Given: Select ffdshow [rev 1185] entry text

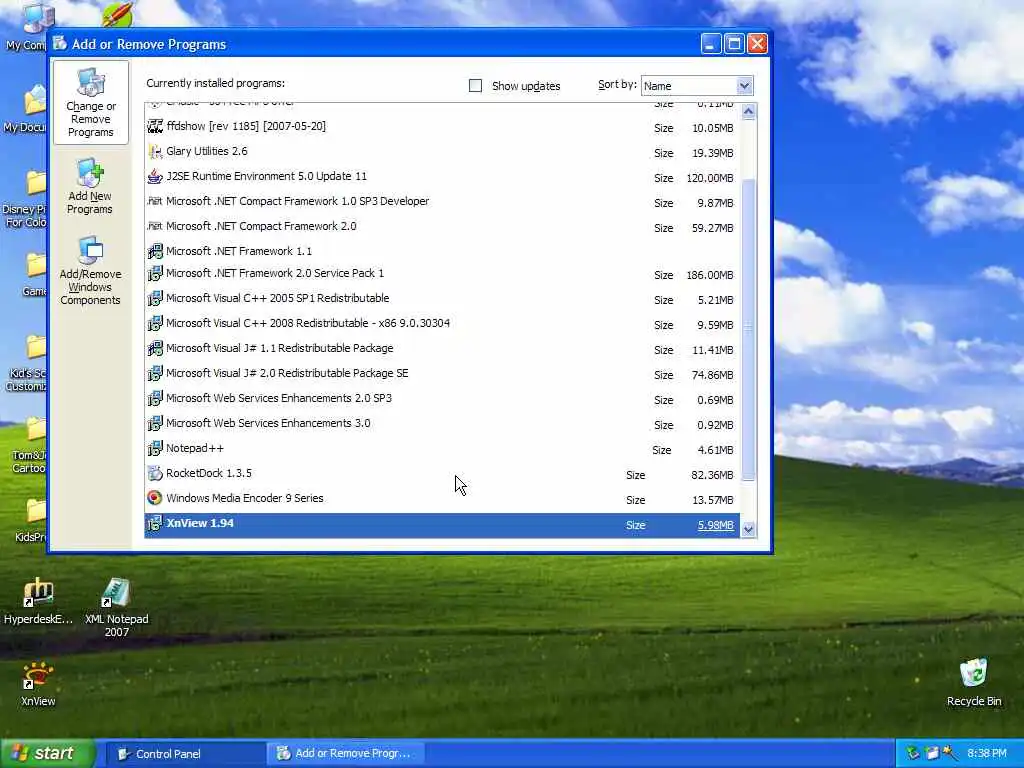Looking at the screenshot, I should coord(246,126).
